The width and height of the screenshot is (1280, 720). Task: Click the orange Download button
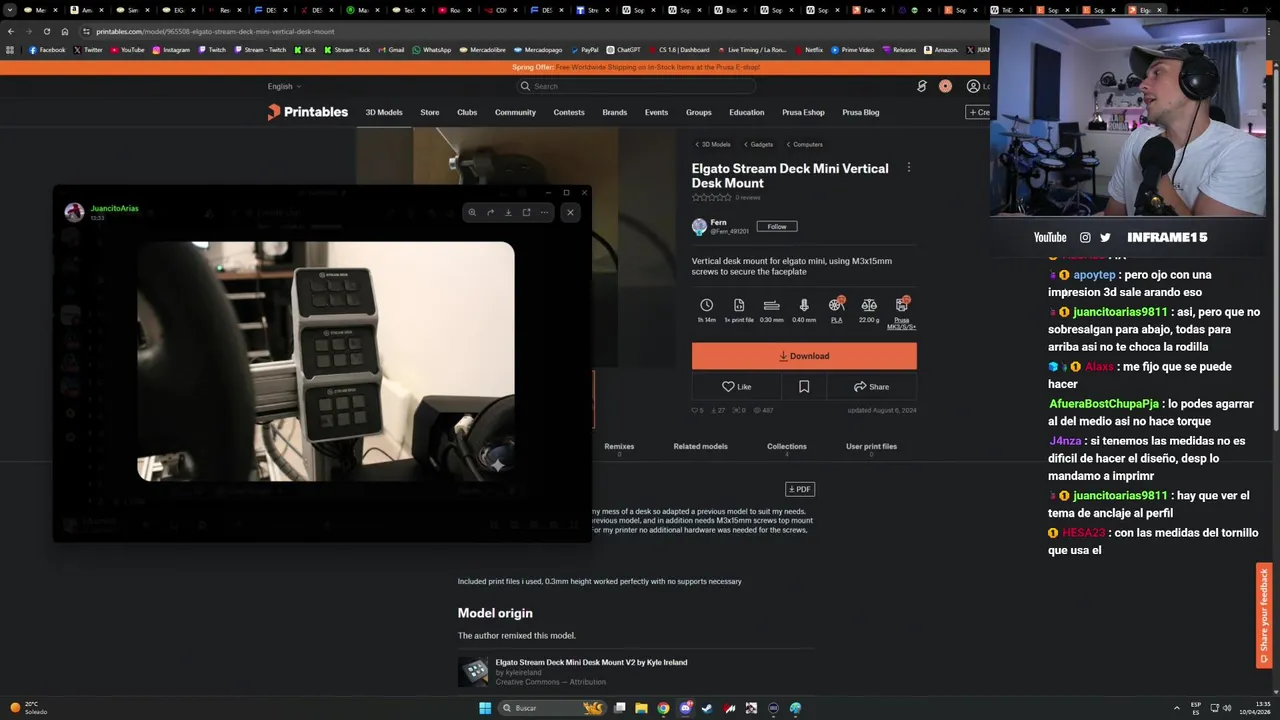(804, 356)
